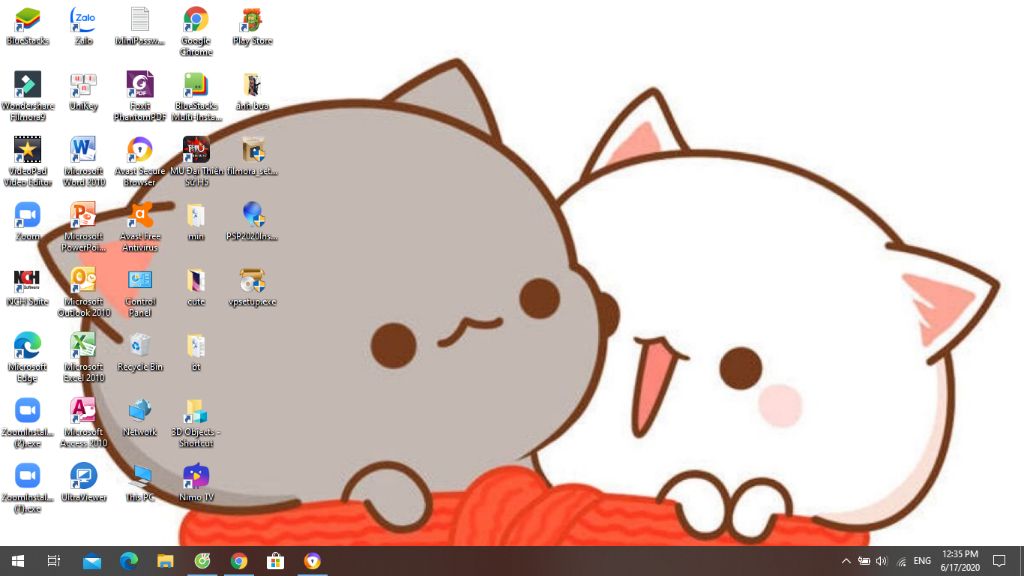The width and height of the screenshot is (1024, 576).
Task: Open Avast Secure Browser desktop icon
Action: [x=140, y=162]
